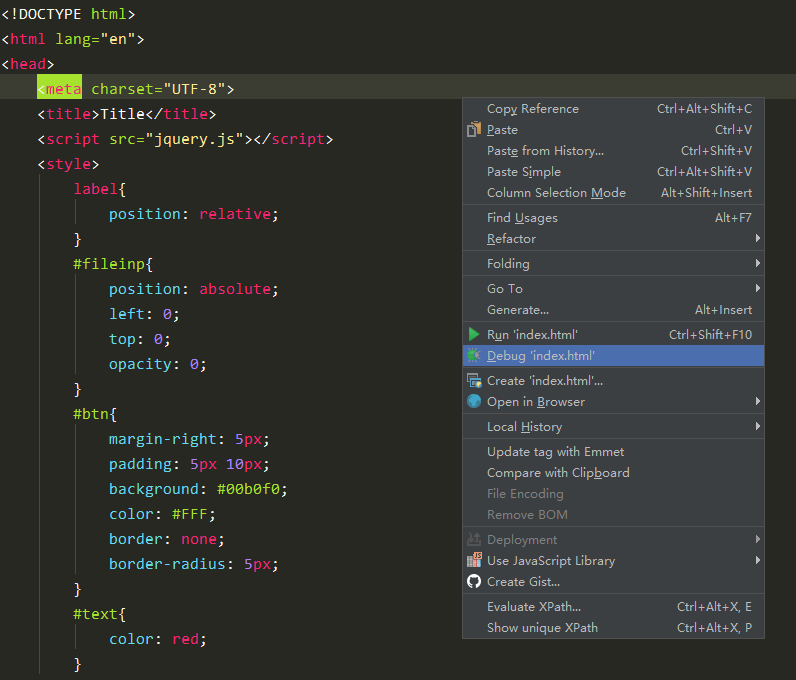This screenshot has height=680, width=796.
Task: Click the Debug bug icon
Action: click(x=474, y=355)
